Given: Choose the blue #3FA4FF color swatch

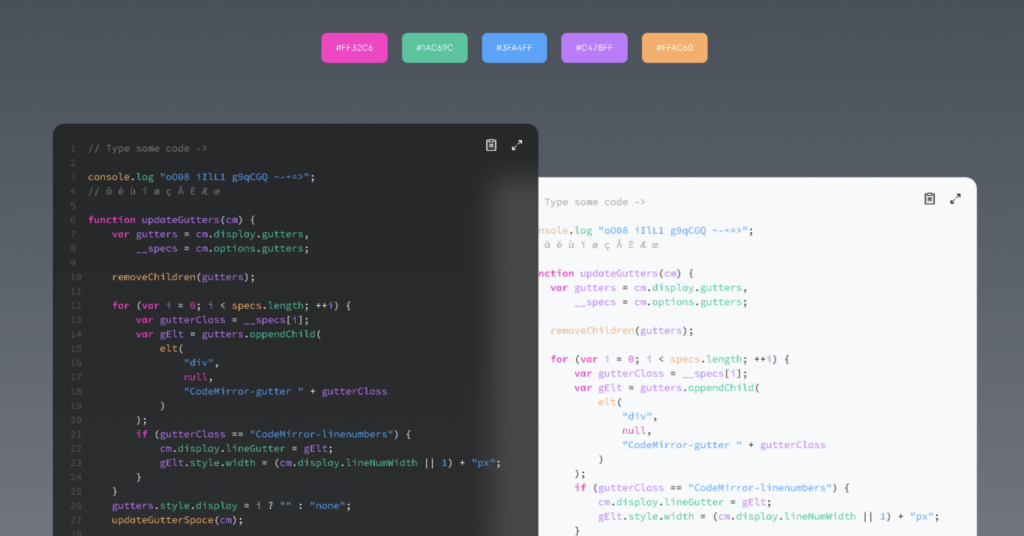Looking at the screenshot, I should 514,48.
